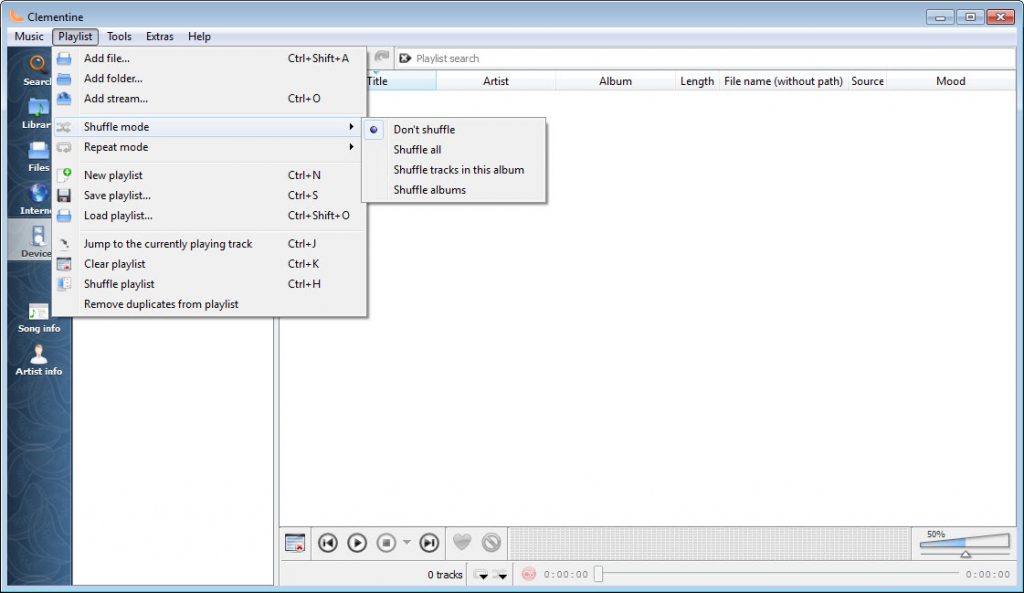This screenshot has height=593, width=1024.
Task: Click the Save playlist floppy icon
Action: pos(64,195)
